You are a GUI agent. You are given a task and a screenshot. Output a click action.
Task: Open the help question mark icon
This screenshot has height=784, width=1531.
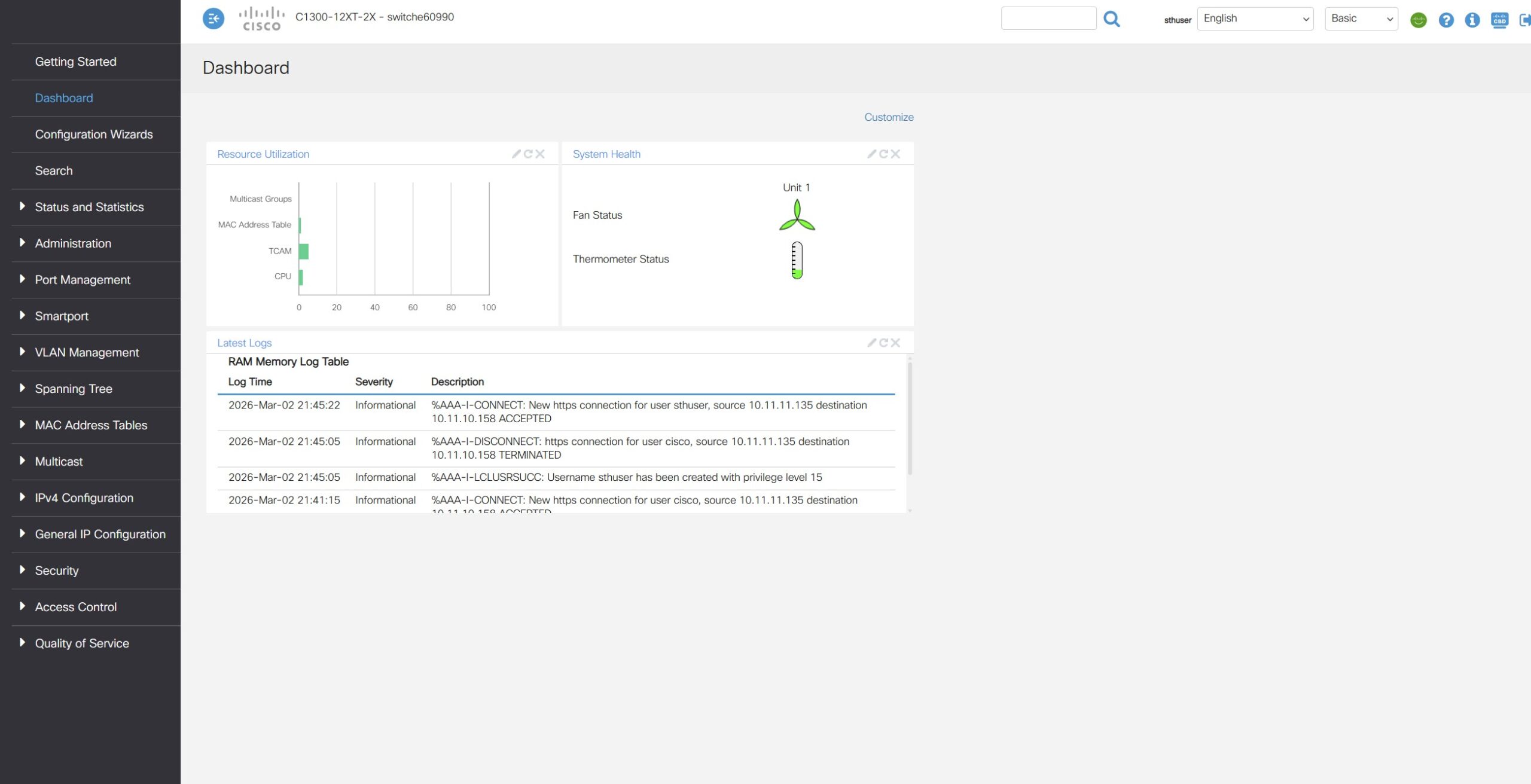pos(1445,20)
